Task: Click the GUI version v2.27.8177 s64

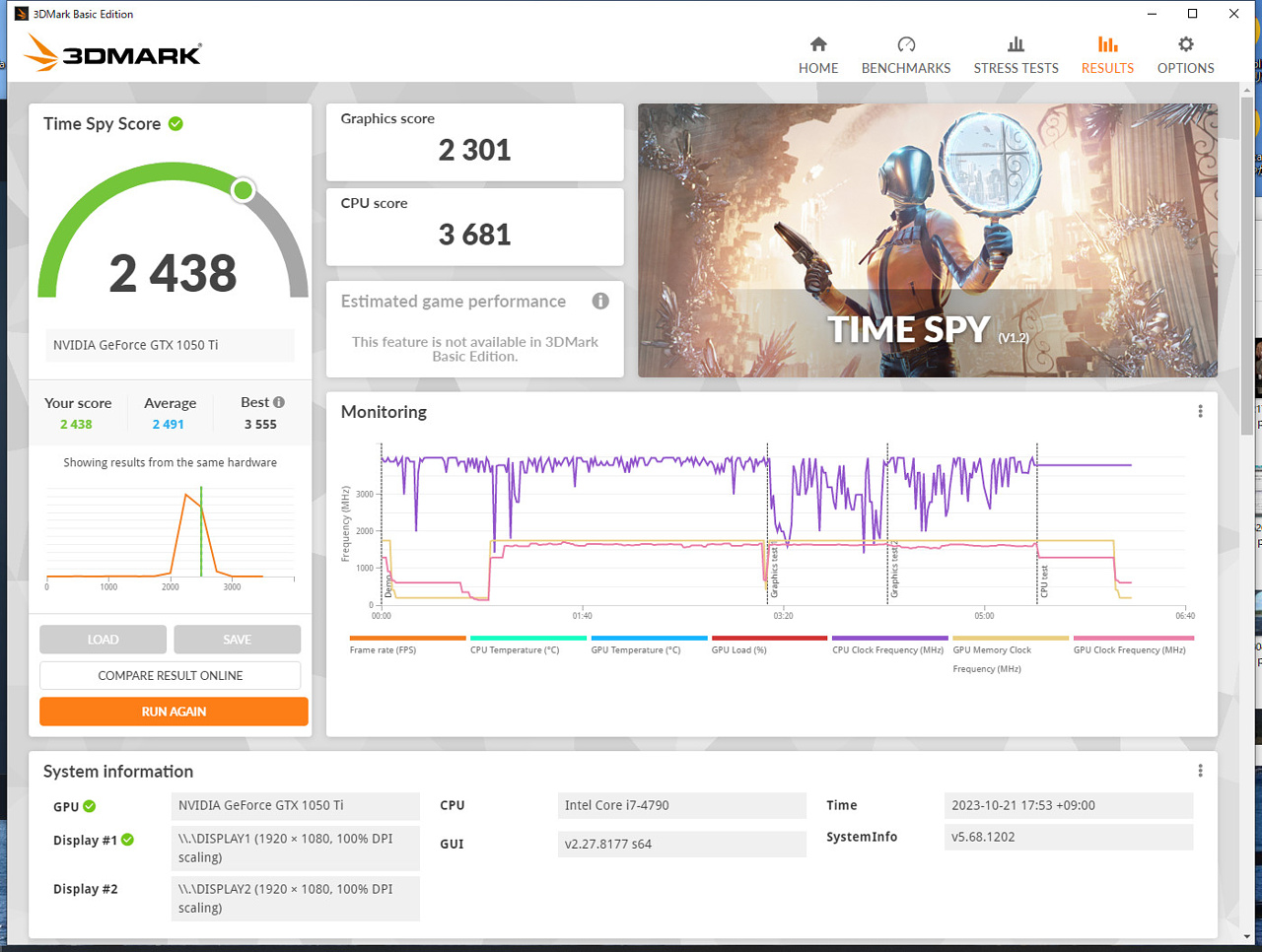Action: [x=681, y=844]
